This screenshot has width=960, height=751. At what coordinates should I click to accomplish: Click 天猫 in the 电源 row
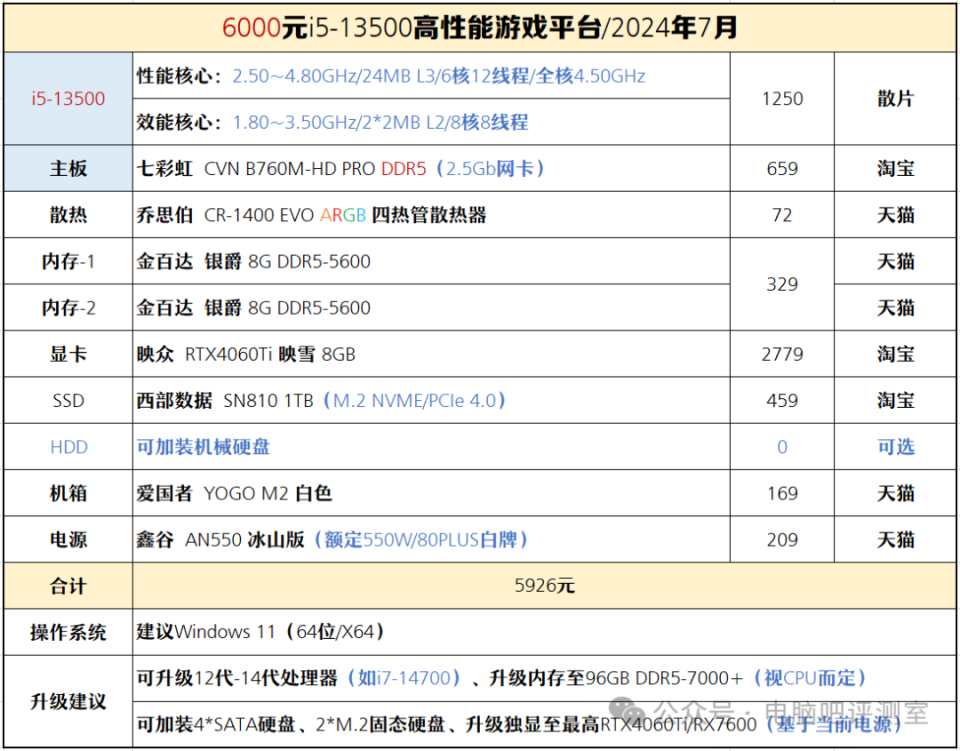coord(895,539)
